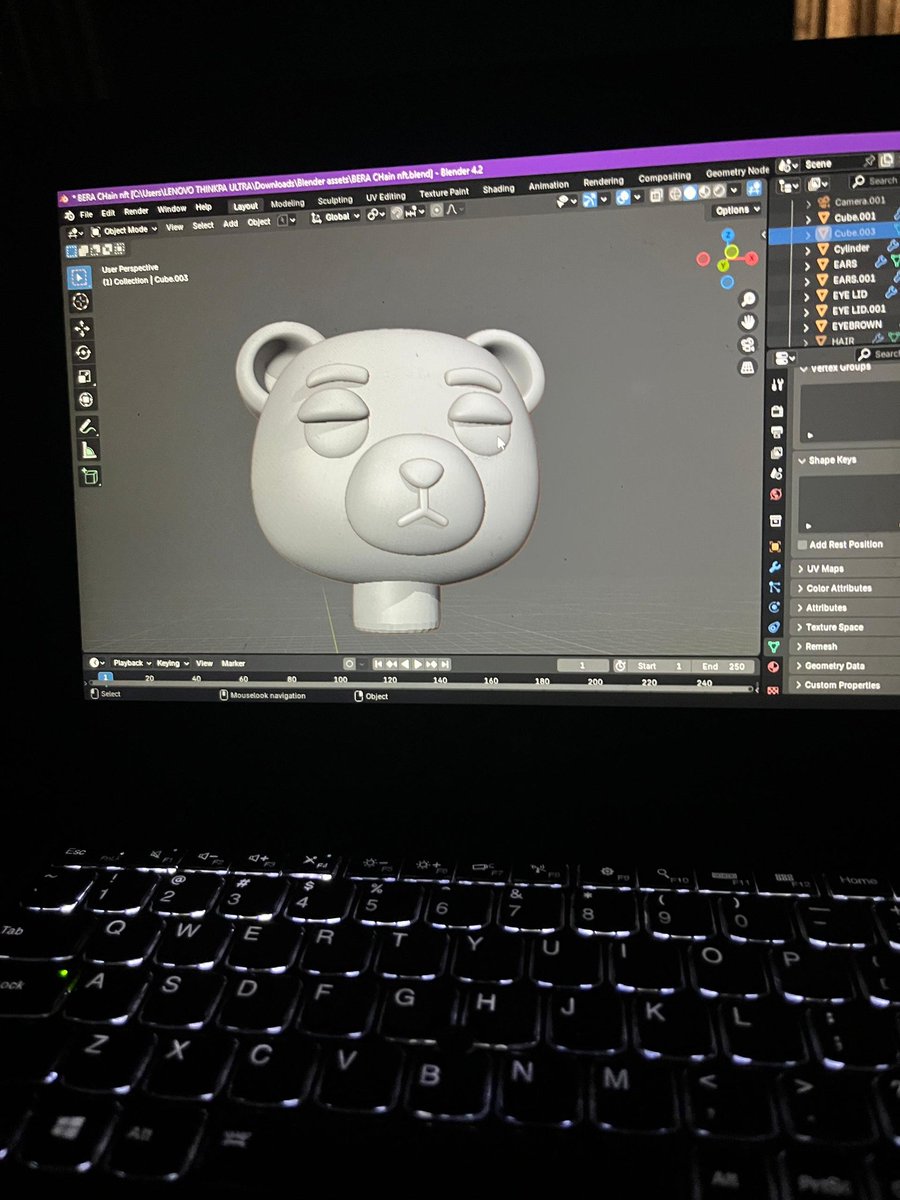Select the Move tool
This screenshot has height=1200, width=900.
pos(82,328)
